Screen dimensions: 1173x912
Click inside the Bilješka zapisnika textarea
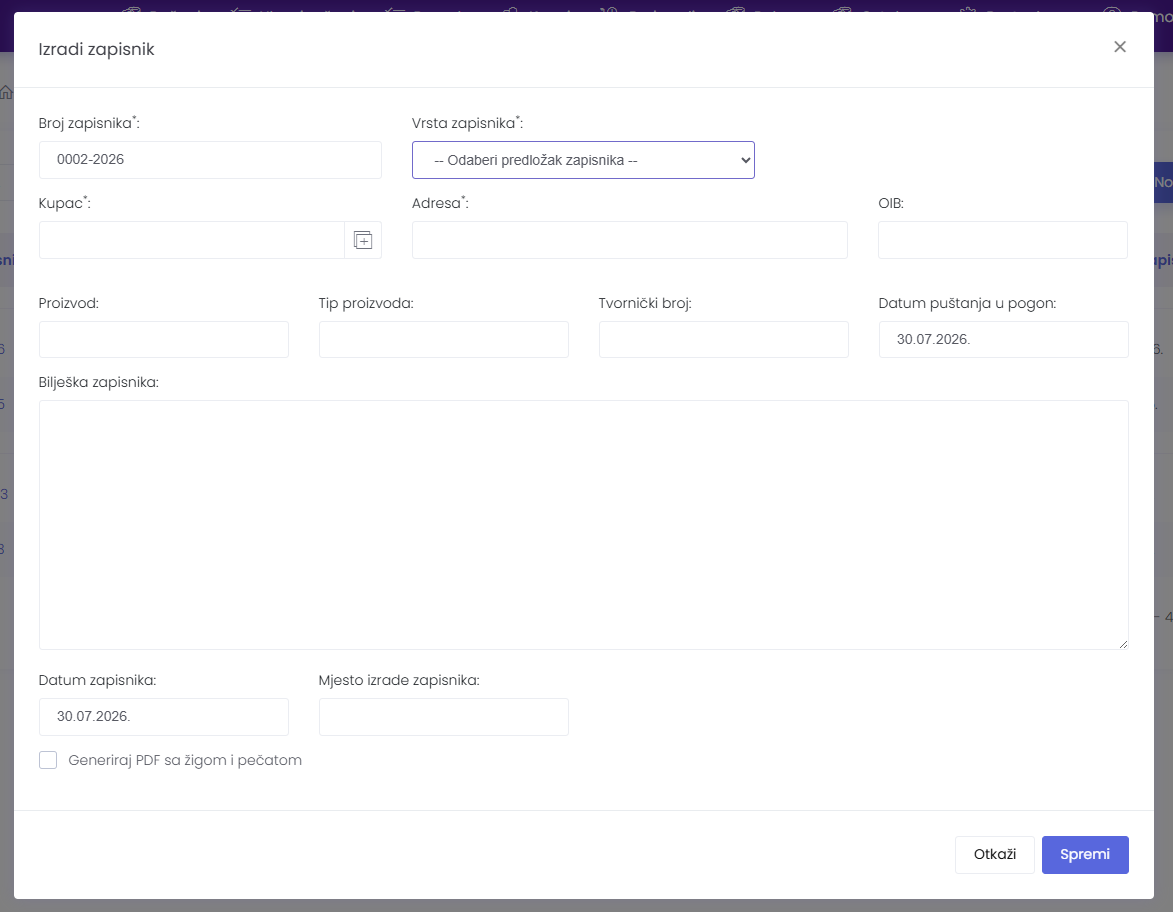584,524
